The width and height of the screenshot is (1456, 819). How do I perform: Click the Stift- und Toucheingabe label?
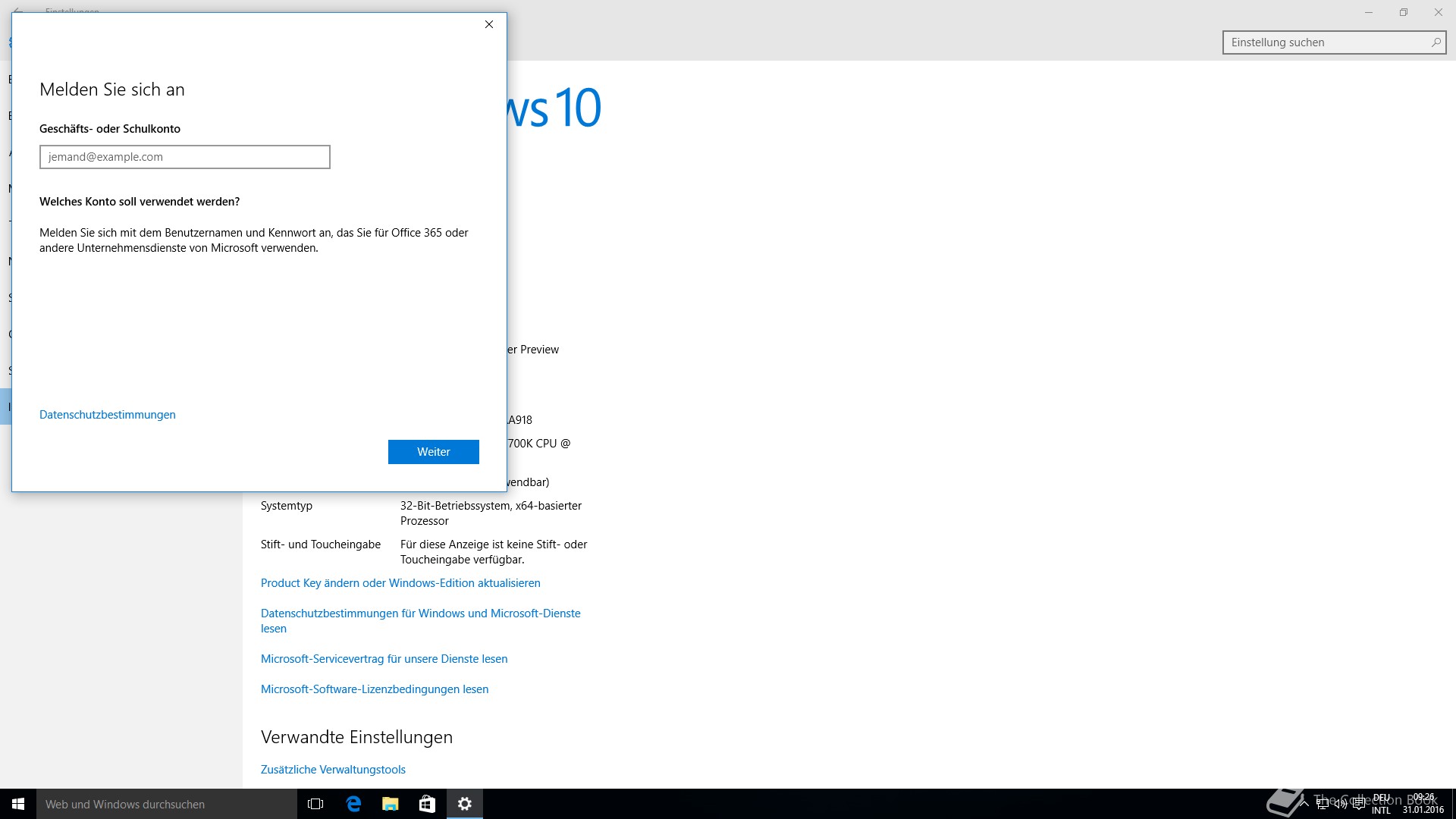pyautogui.click(x=321, y=544)
